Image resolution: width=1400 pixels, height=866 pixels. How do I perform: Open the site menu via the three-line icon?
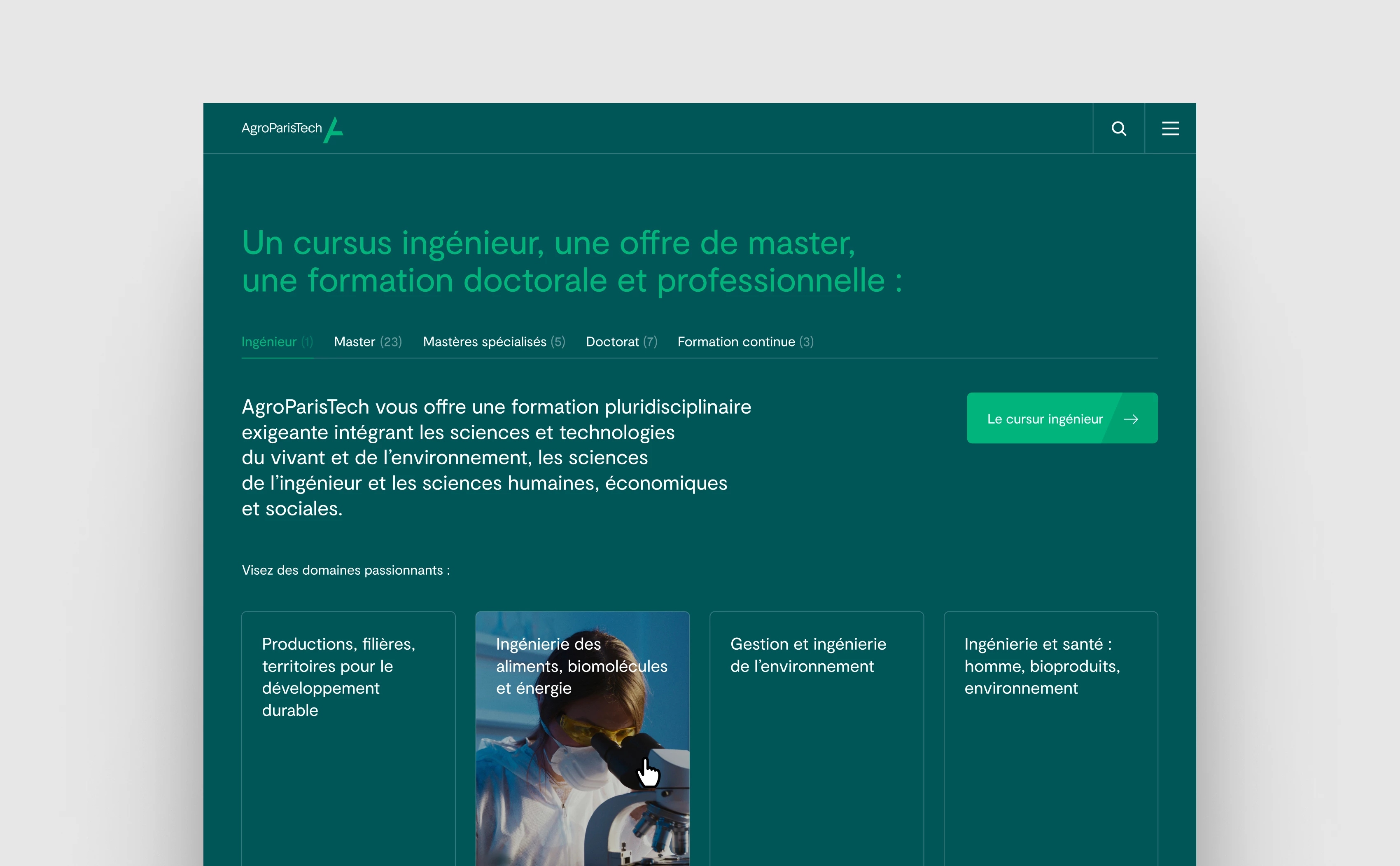point(1170,128)
